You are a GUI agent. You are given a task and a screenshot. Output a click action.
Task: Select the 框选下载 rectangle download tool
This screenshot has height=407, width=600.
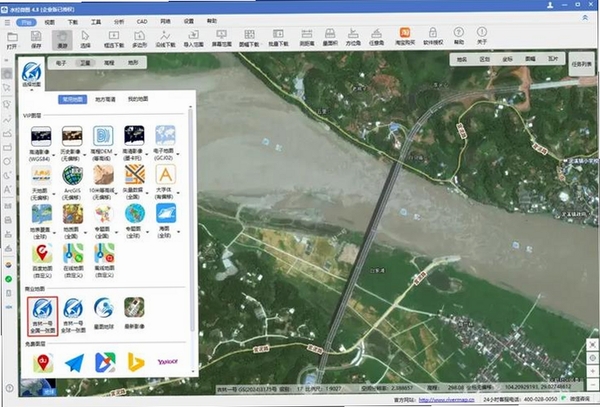[114, 39]
